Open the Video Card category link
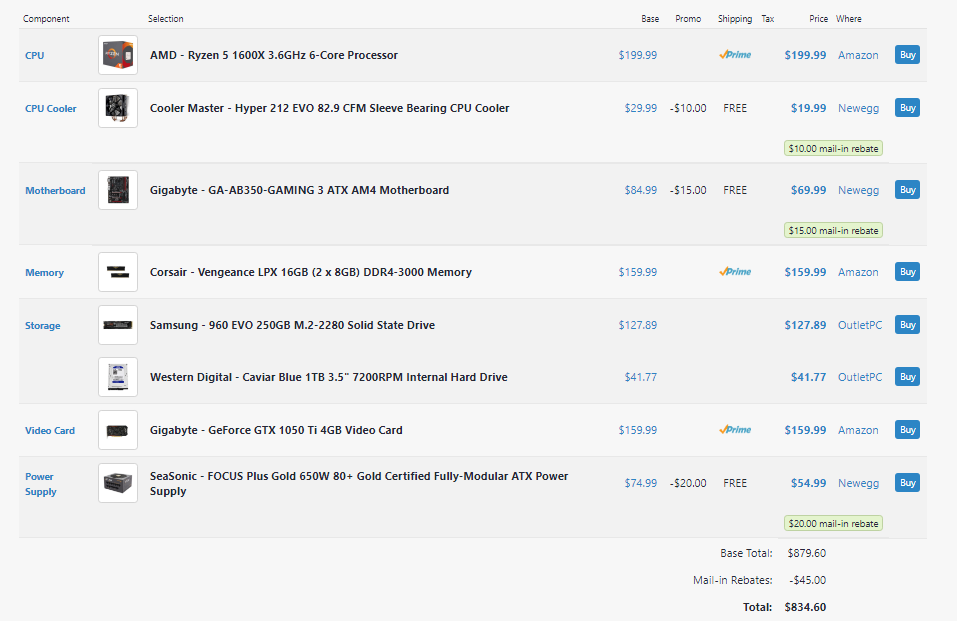This screenshot has height=621, width=957. point(50,430)
